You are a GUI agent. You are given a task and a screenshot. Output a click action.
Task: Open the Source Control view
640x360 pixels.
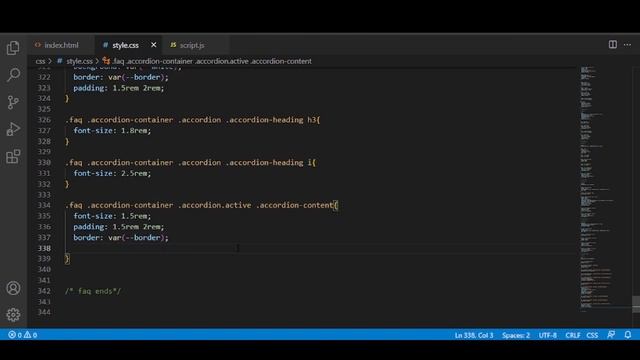click(13, 102)
